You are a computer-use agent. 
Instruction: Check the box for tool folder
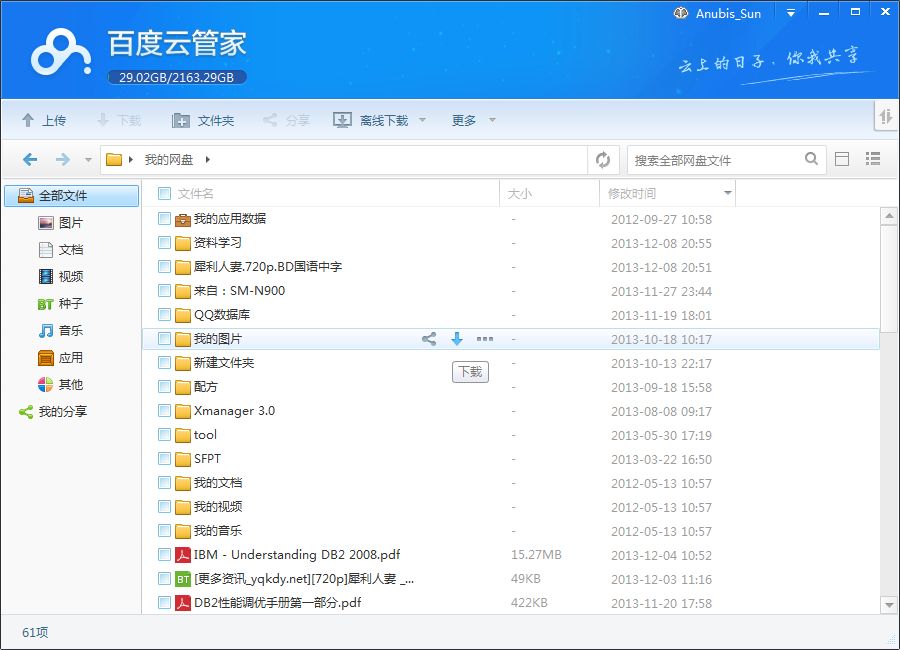pos(164,435)
